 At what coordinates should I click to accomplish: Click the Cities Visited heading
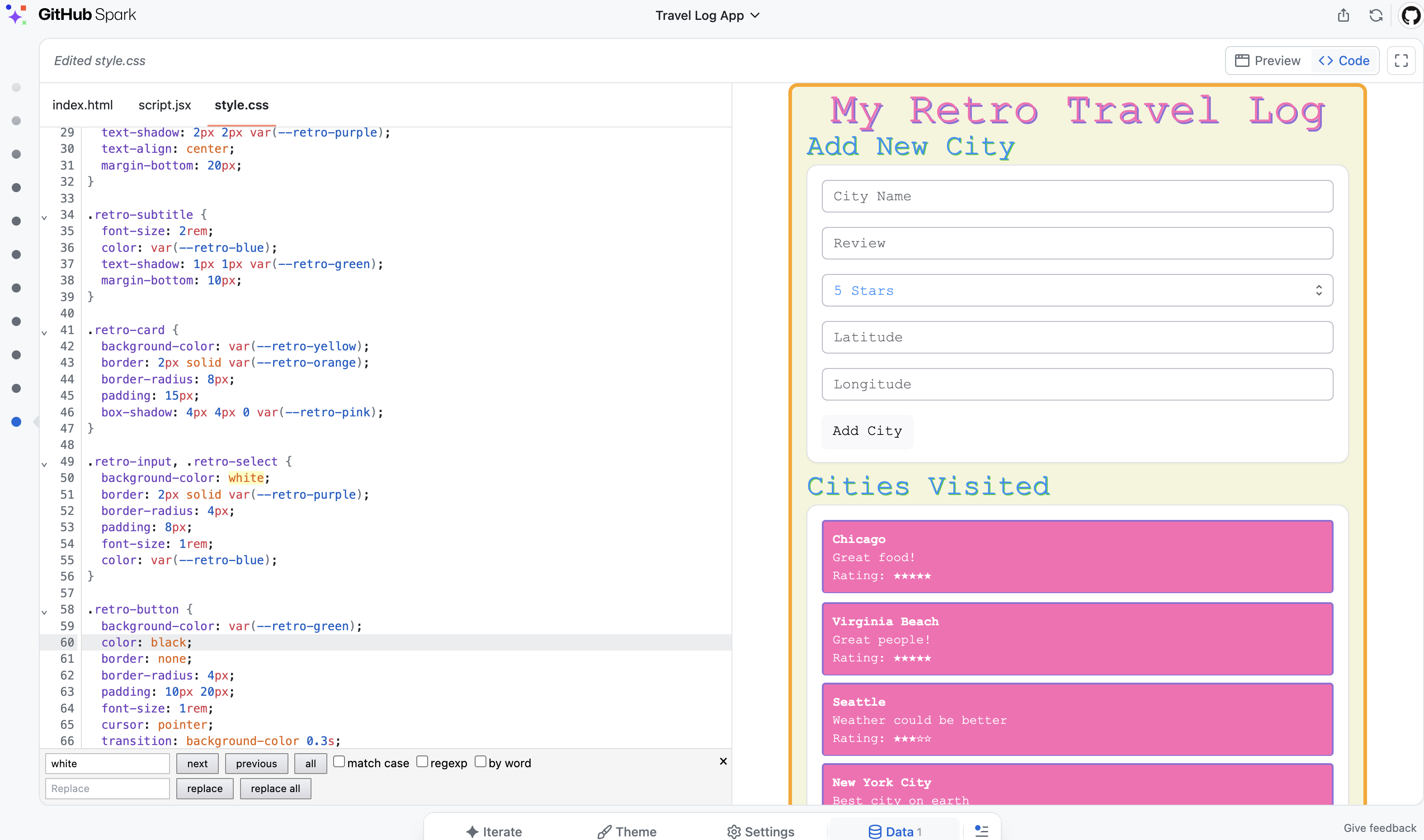coord(928,486)
